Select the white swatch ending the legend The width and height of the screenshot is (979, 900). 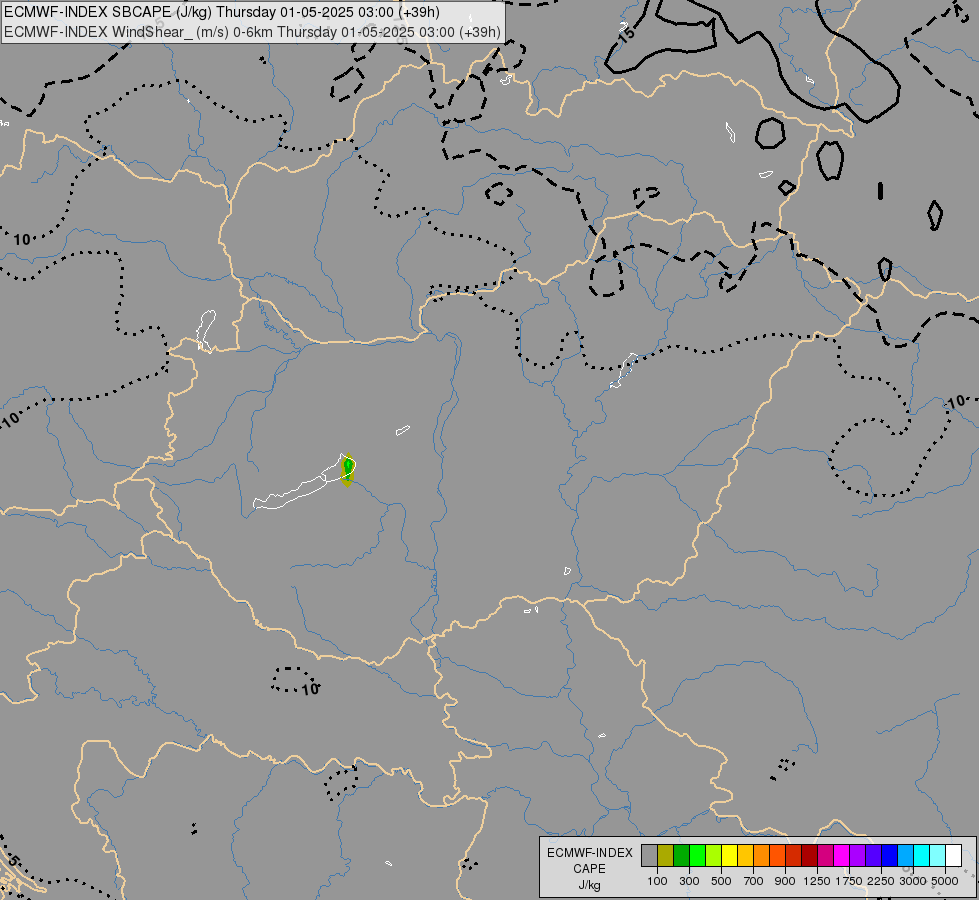click(953, 856)
